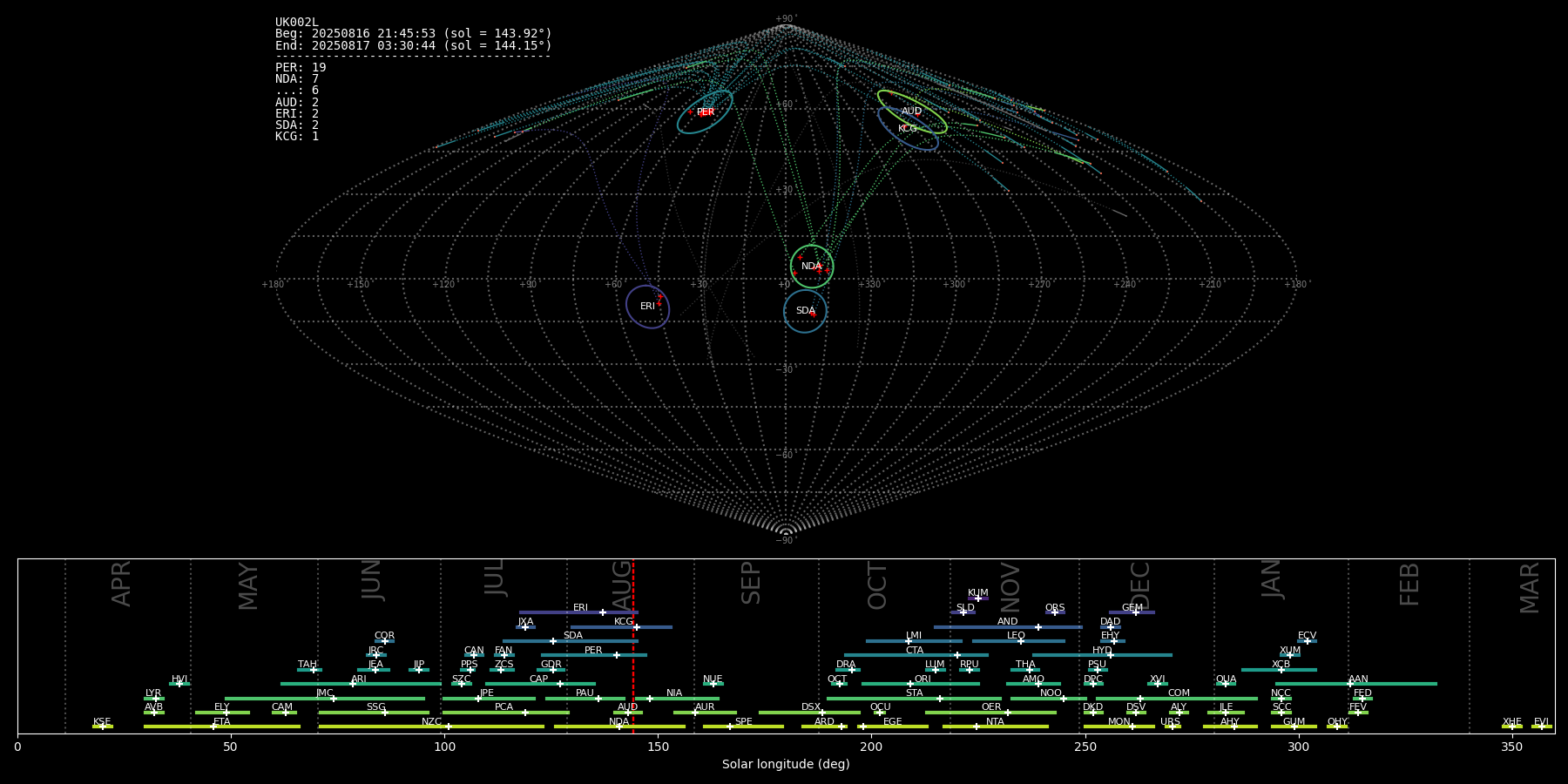This screenshot has height=784, width=1568.
Task: Click the KSE shower label in timeline
Action: point(102,721)
